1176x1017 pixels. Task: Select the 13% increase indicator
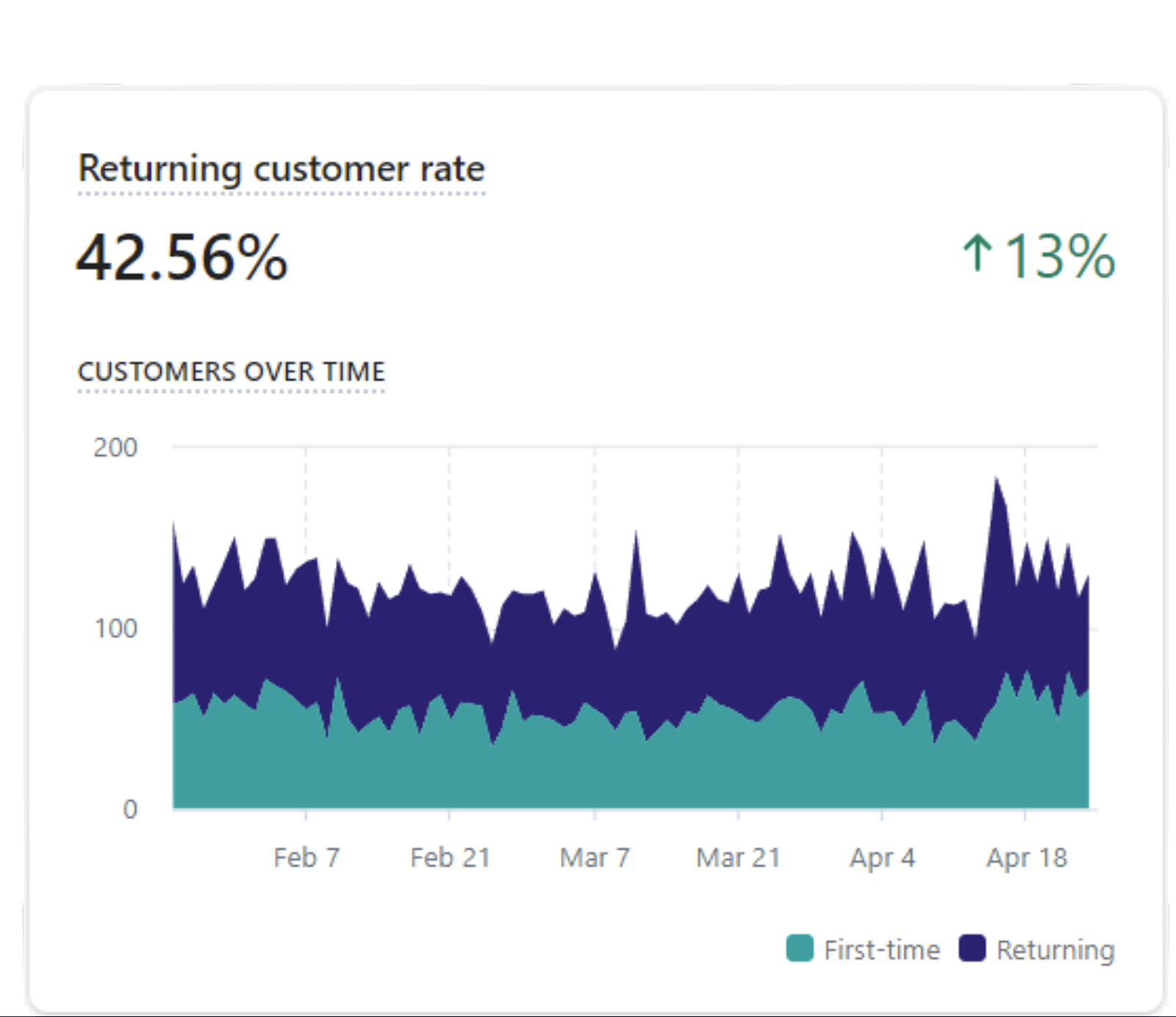(x=1039, y=256)
